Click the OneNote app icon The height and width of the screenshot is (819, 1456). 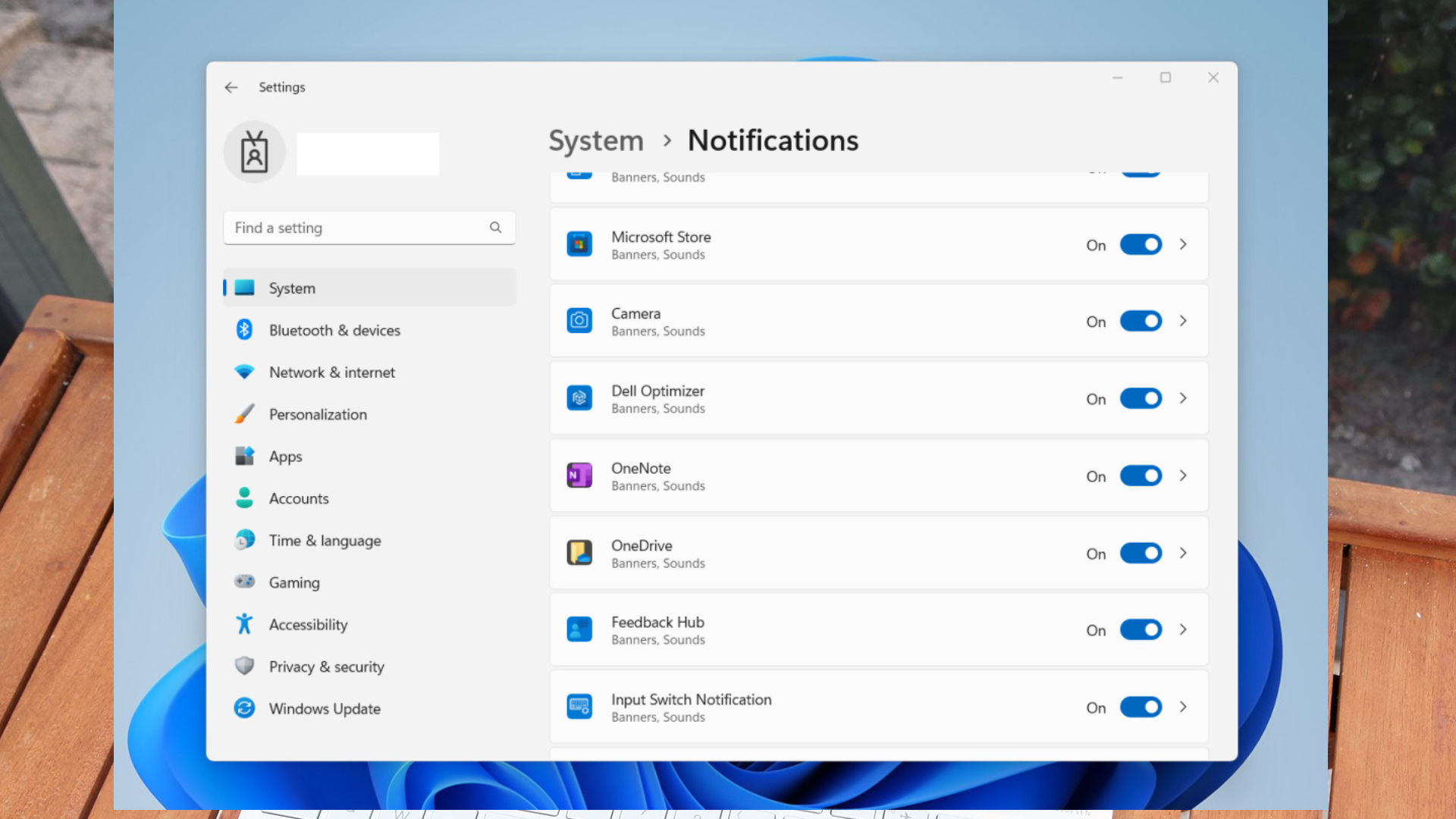pos(579,475)
